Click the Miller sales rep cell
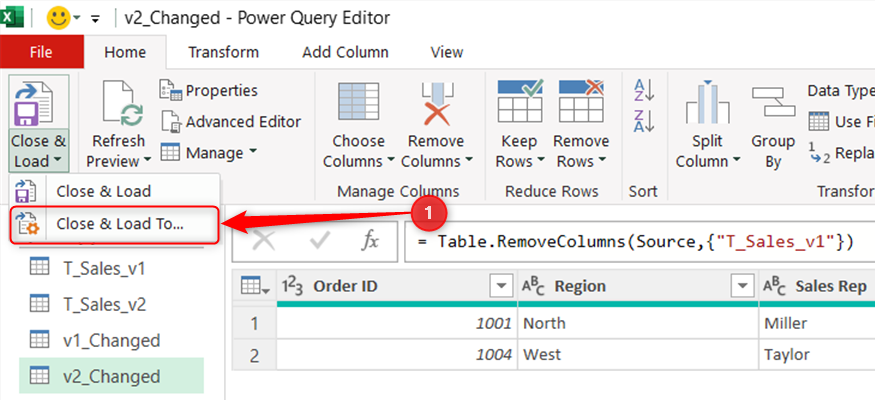Viewport: 875px width, 400px height. tap(817, 323)
